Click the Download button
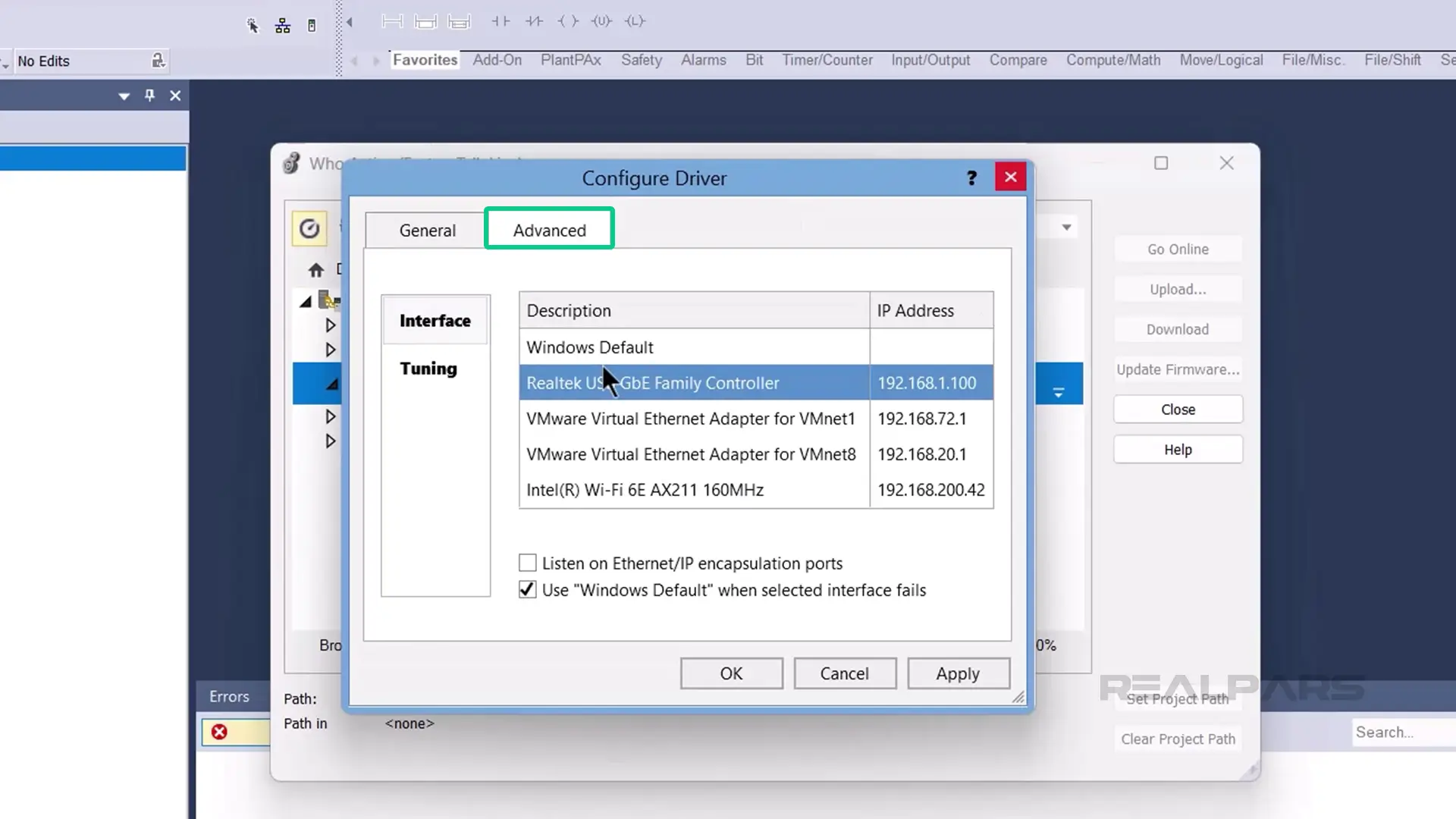The image size is (1456, 819). click(1178, 330)
